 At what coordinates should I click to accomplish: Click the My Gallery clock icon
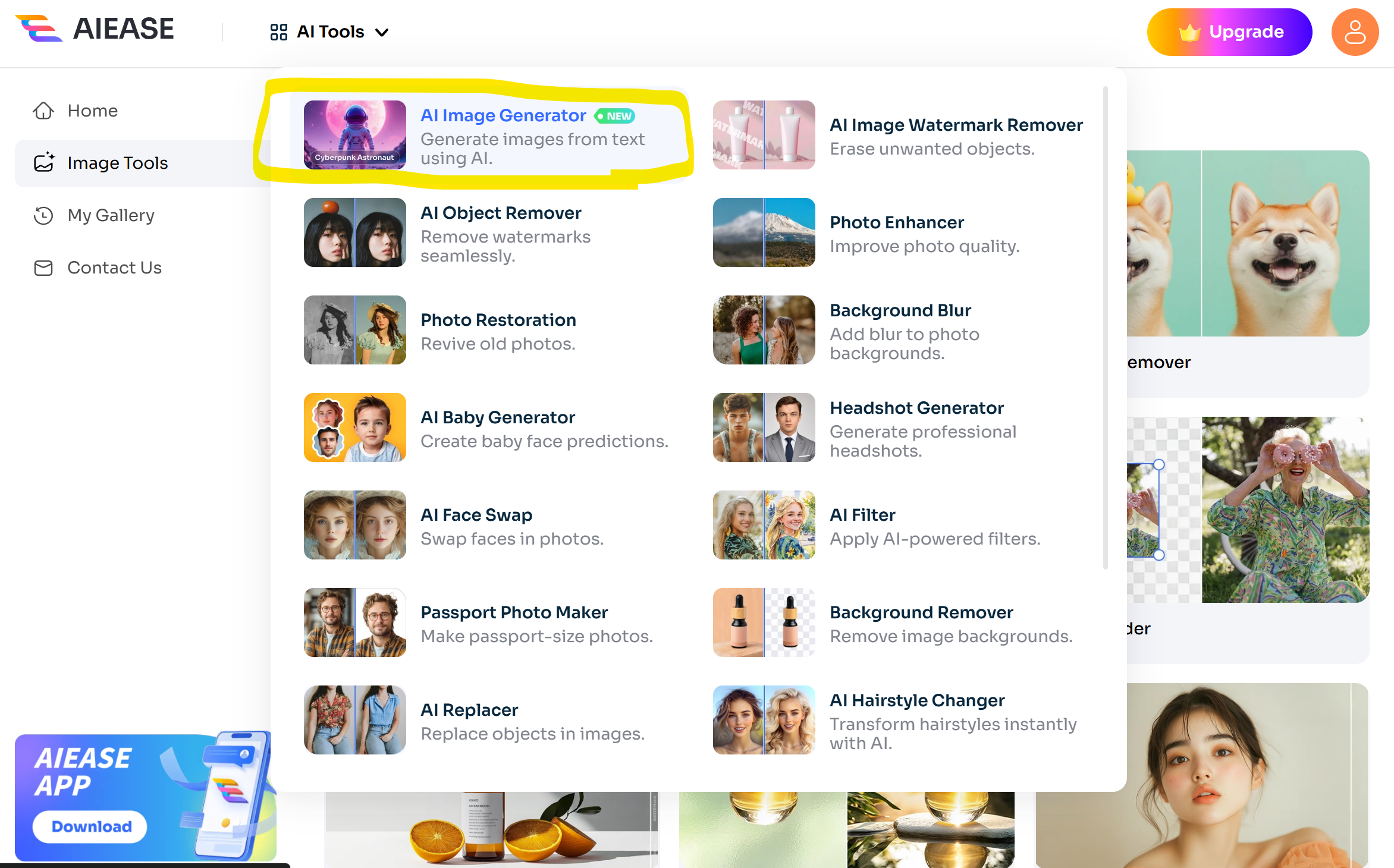(x=43, y=215)
